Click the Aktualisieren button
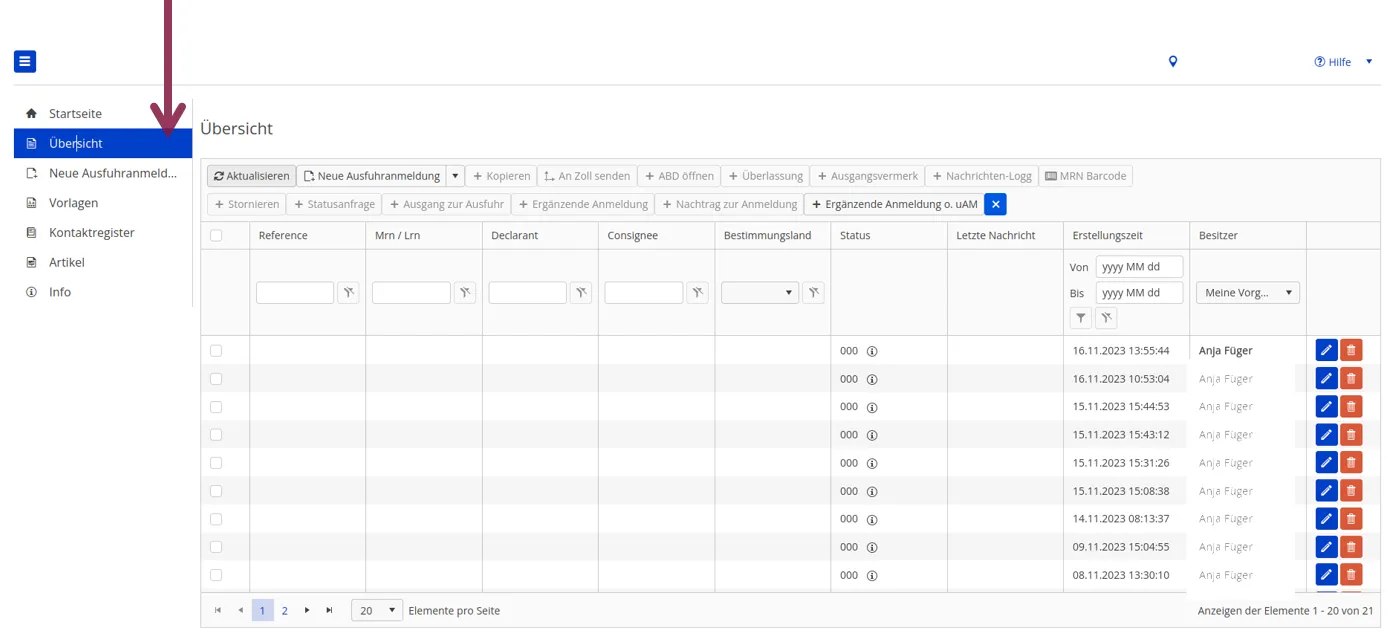Viewport: 1397px width, 635px height. click(x=251, y=176)
